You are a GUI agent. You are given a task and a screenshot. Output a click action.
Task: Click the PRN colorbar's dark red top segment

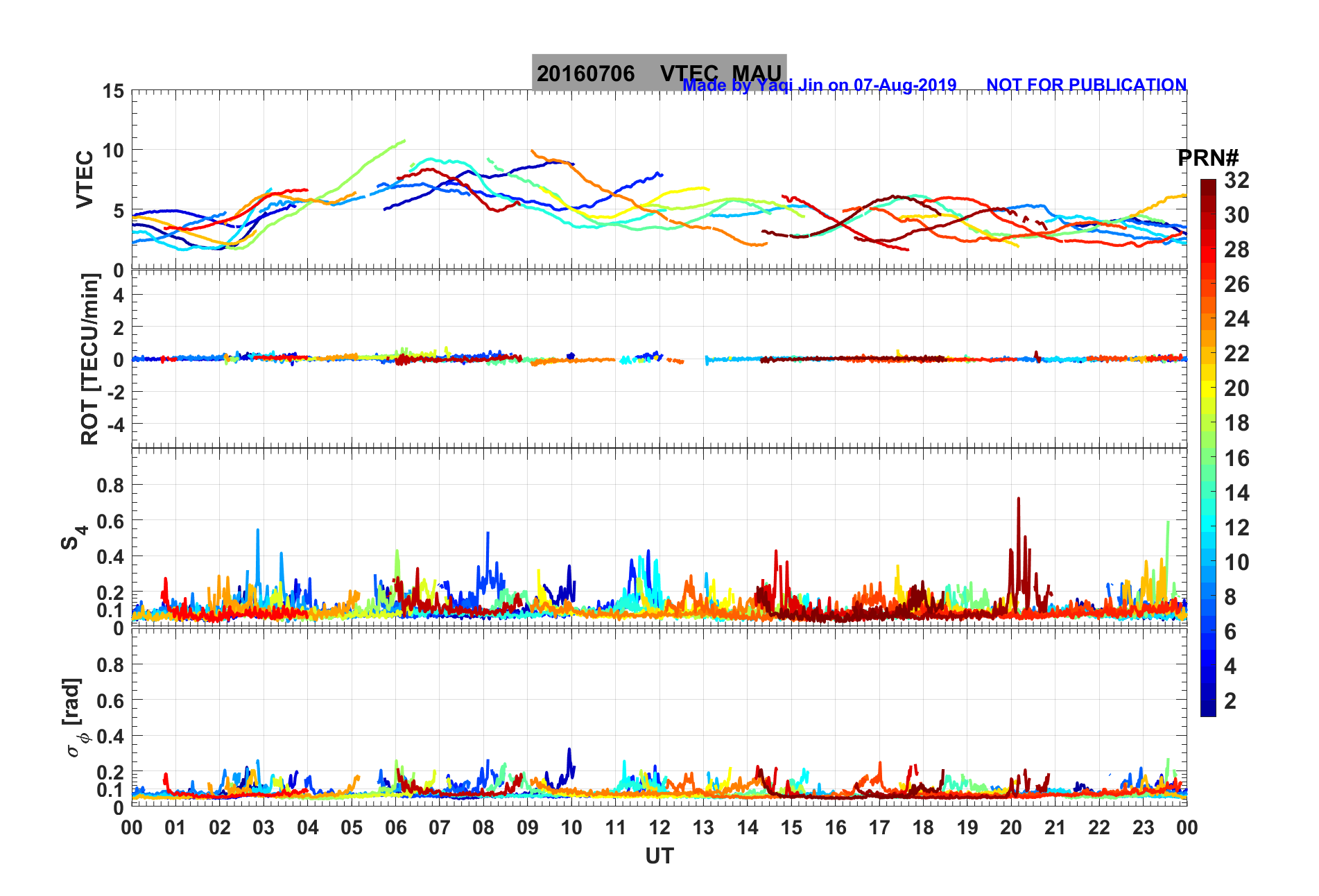point(1208,187)
